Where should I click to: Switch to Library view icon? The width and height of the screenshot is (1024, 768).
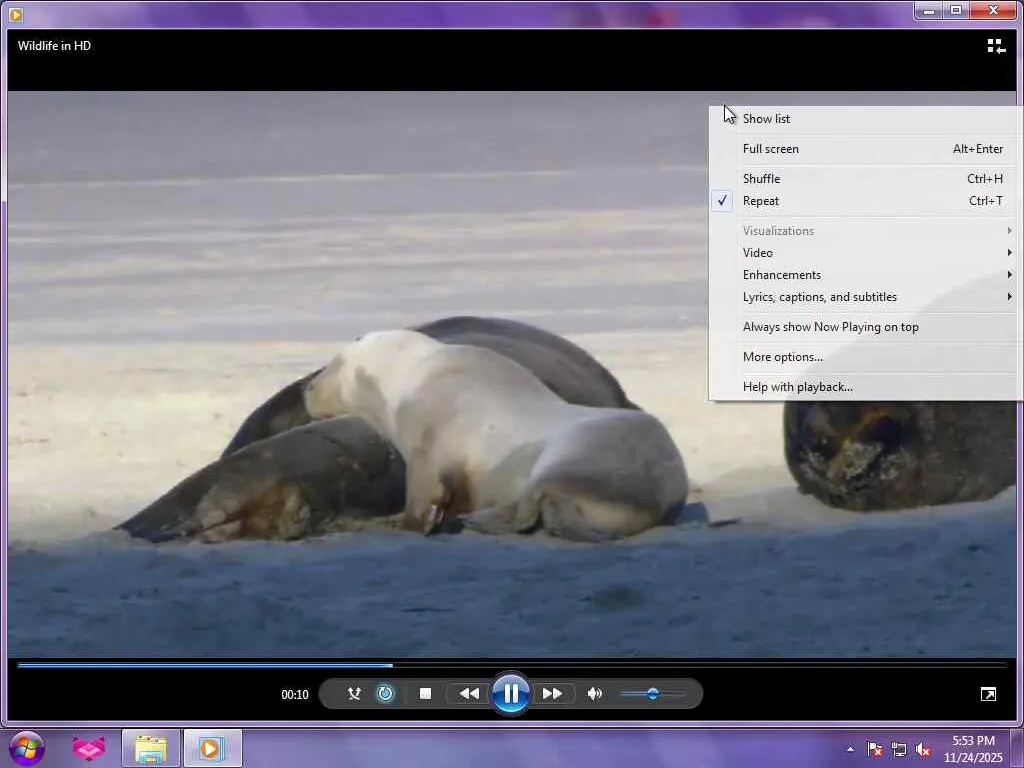[995, 46]
